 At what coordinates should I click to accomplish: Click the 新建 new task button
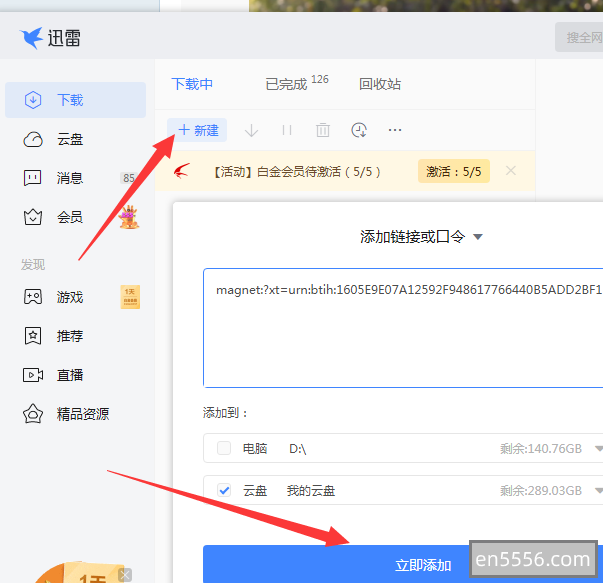pos(198,130)
